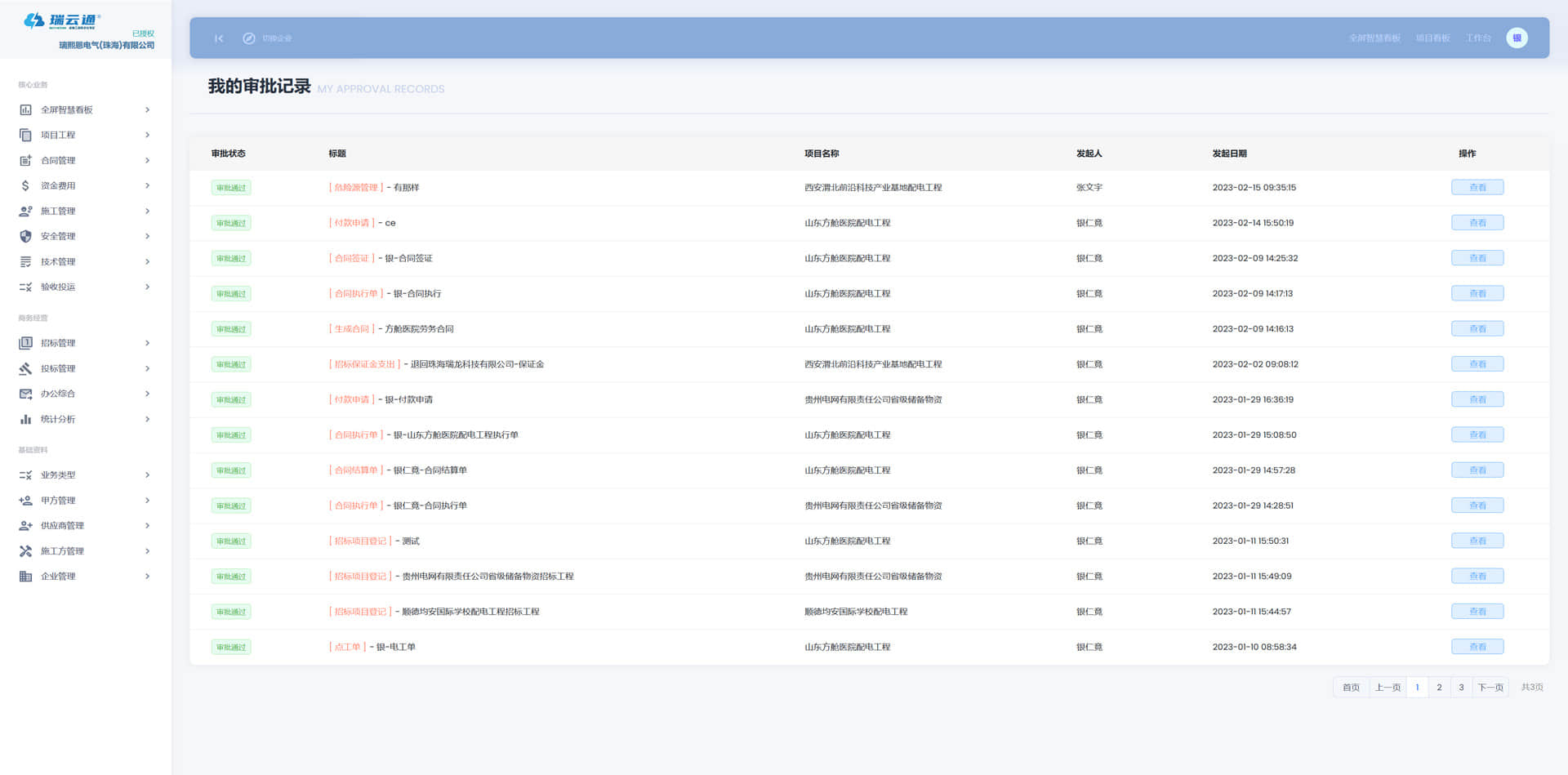1568x775 pixels.
Task: Click the 资金费用 dollar icon
Action: [25, 185]
